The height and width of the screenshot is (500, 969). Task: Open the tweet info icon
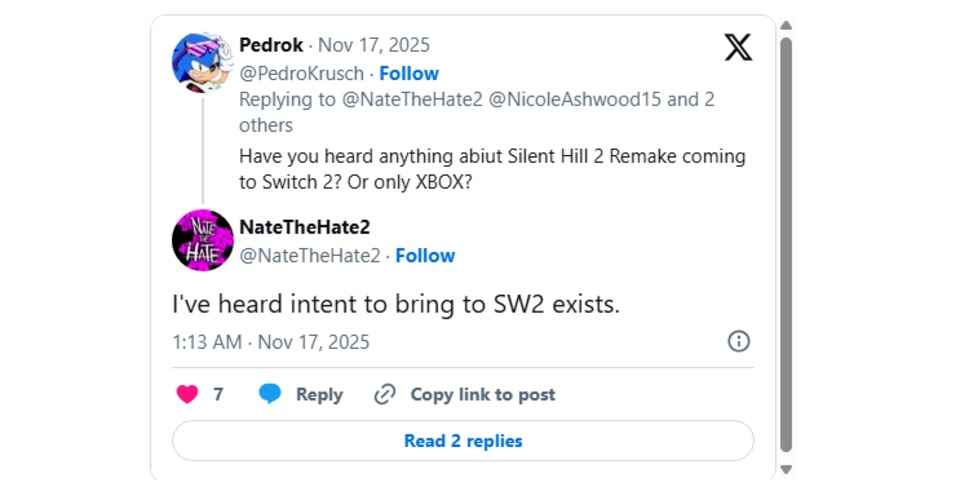(x=738, y=341)
